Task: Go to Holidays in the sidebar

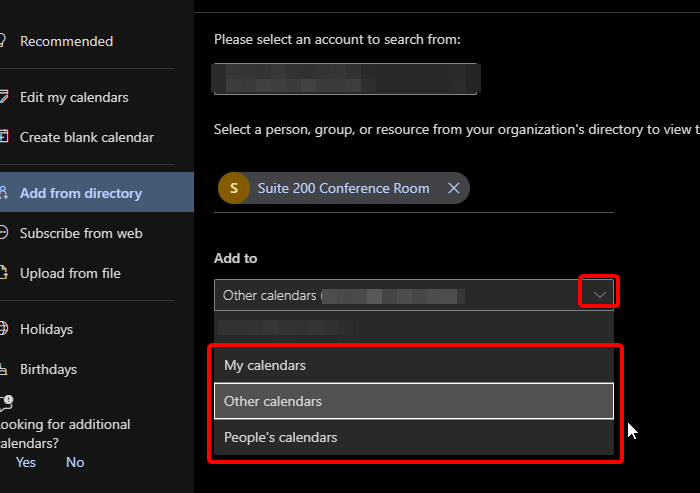Action: pos(46,329)
